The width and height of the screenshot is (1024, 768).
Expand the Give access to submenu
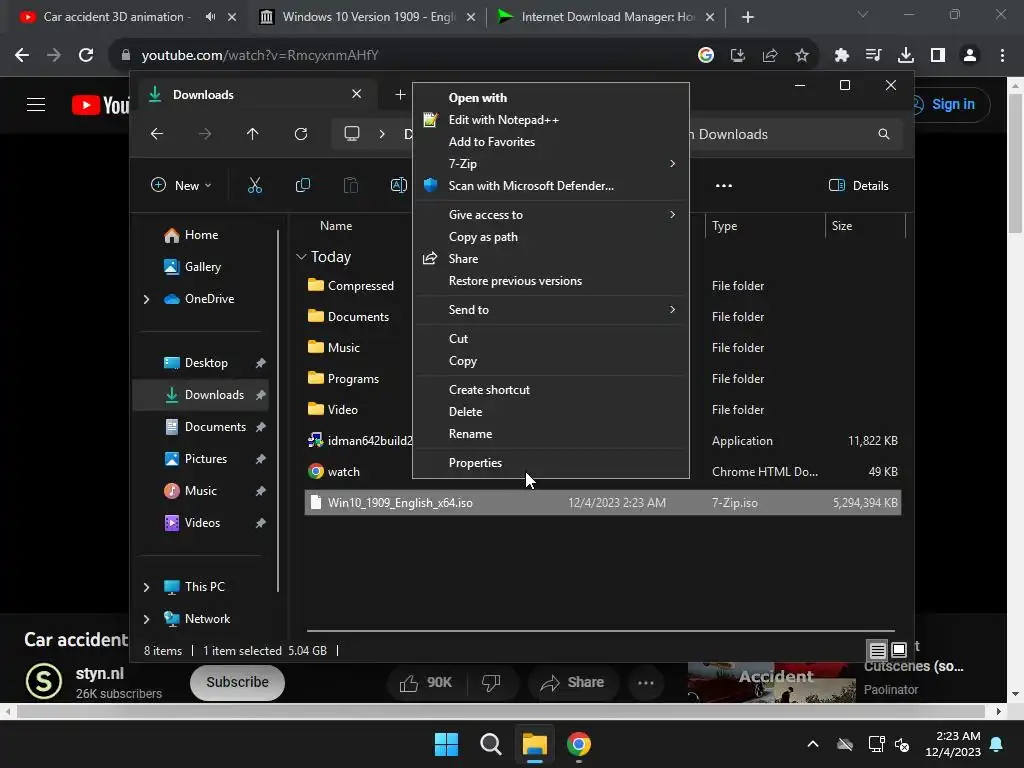(551, 214)
